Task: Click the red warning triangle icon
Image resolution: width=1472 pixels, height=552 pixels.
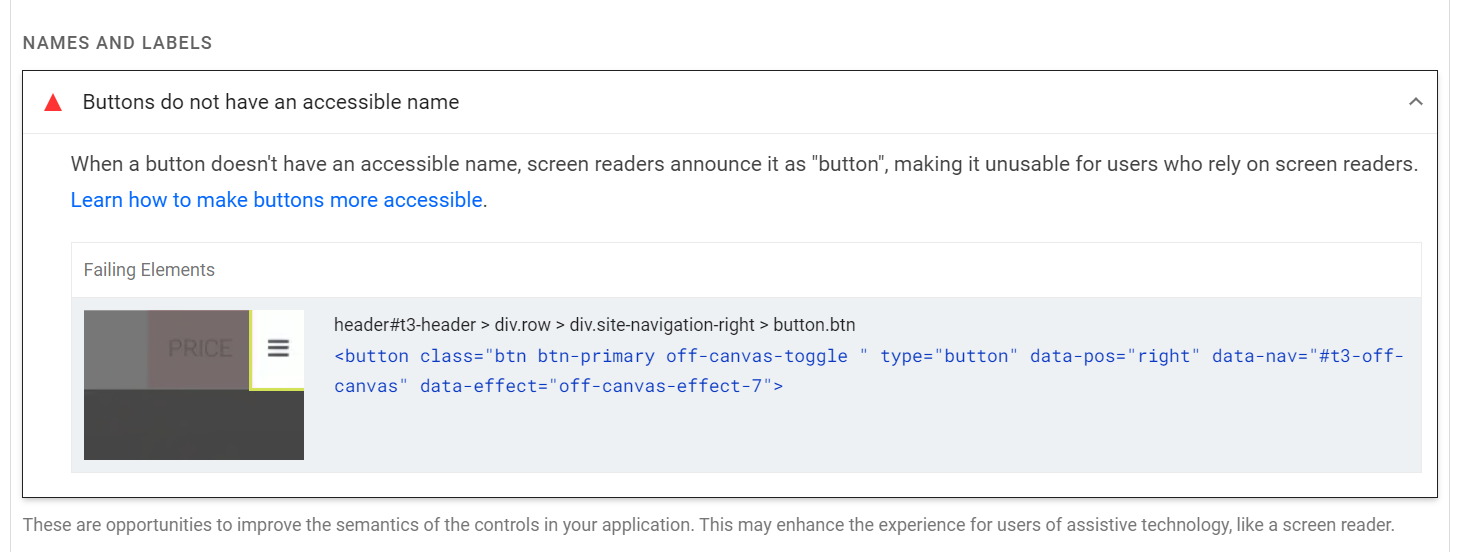Action: pyautogui.click(x=53, y=102)
